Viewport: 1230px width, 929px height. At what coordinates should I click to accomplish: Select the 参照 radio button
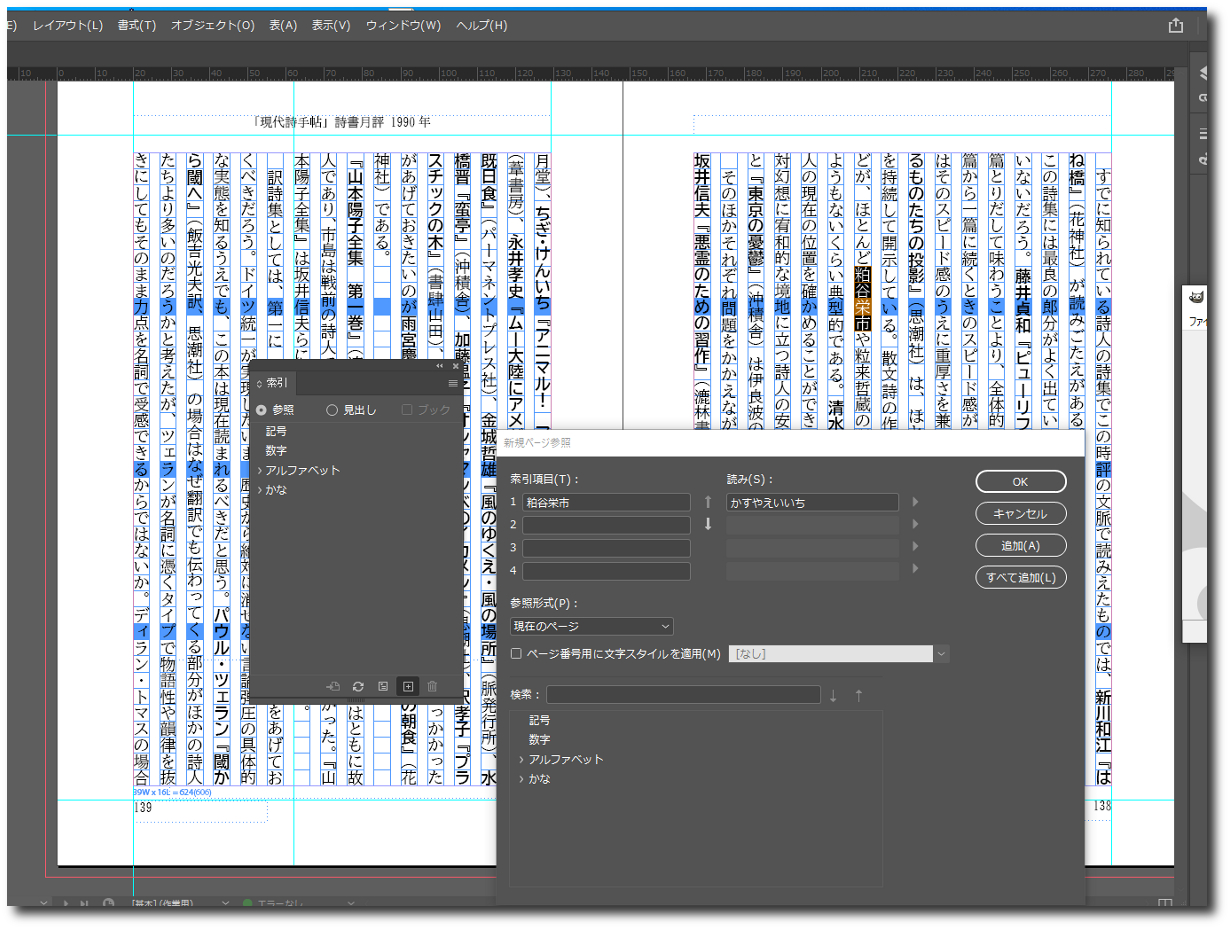tap(262, 410)
